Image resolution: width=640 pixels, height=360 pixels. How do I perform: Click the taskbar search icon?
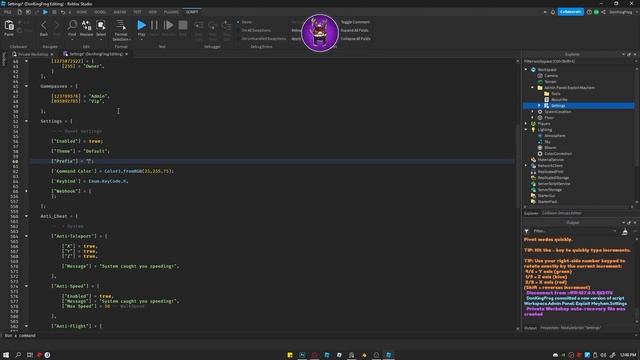(x=18, y=355)
